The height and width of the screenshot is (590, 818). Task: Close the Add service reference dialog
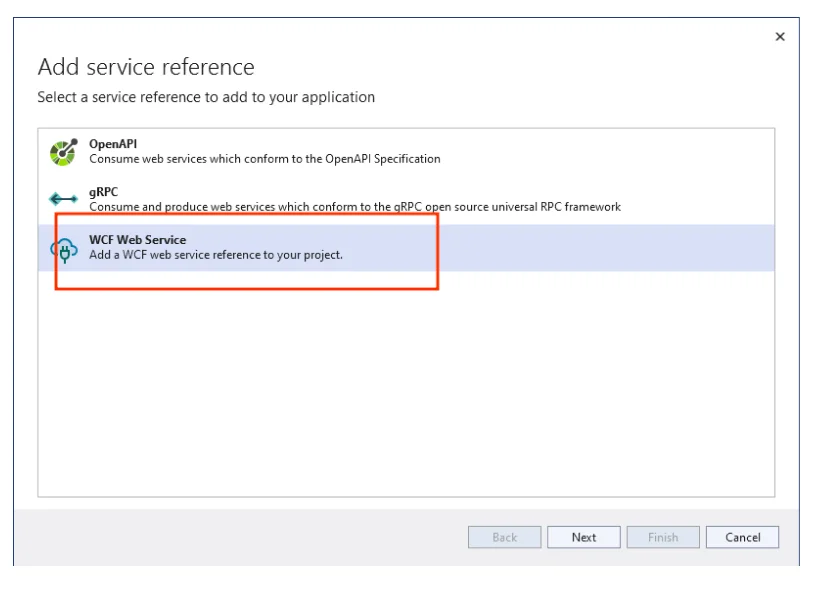[x=780, y=37]
